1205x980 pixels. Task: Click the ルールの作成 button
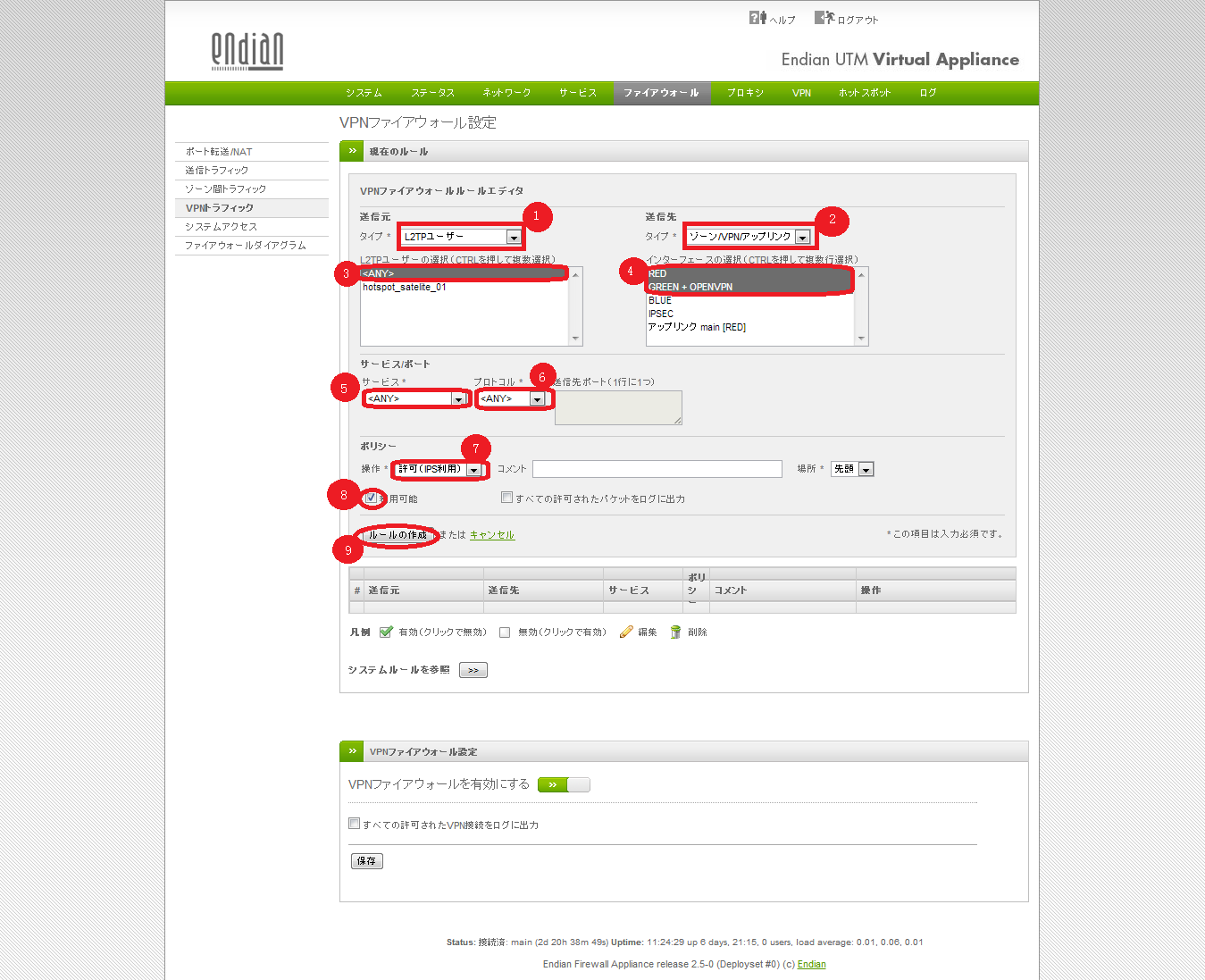click(x=397, y=535)
